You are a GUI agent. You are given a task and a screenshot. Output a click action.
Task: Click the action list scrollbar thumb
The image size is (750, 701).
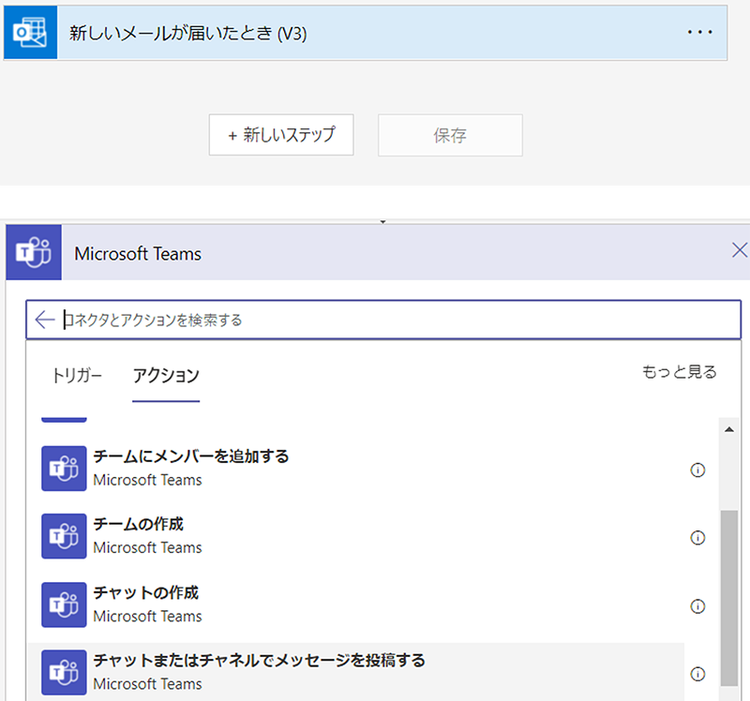coord(729,598)
